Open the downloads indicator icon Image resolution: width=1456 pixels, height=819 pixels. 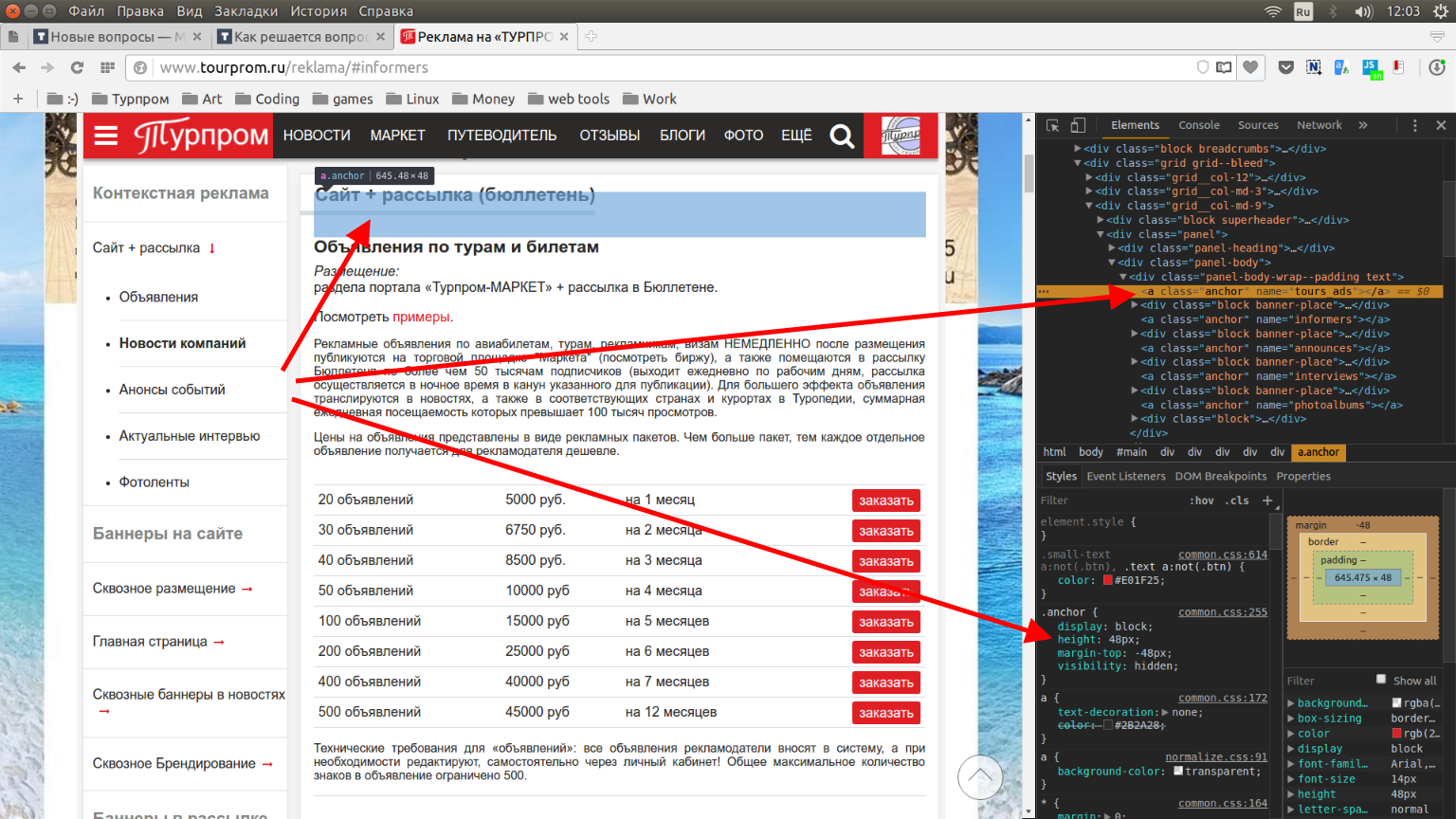pyautogui.click(x=1437, y=67)
